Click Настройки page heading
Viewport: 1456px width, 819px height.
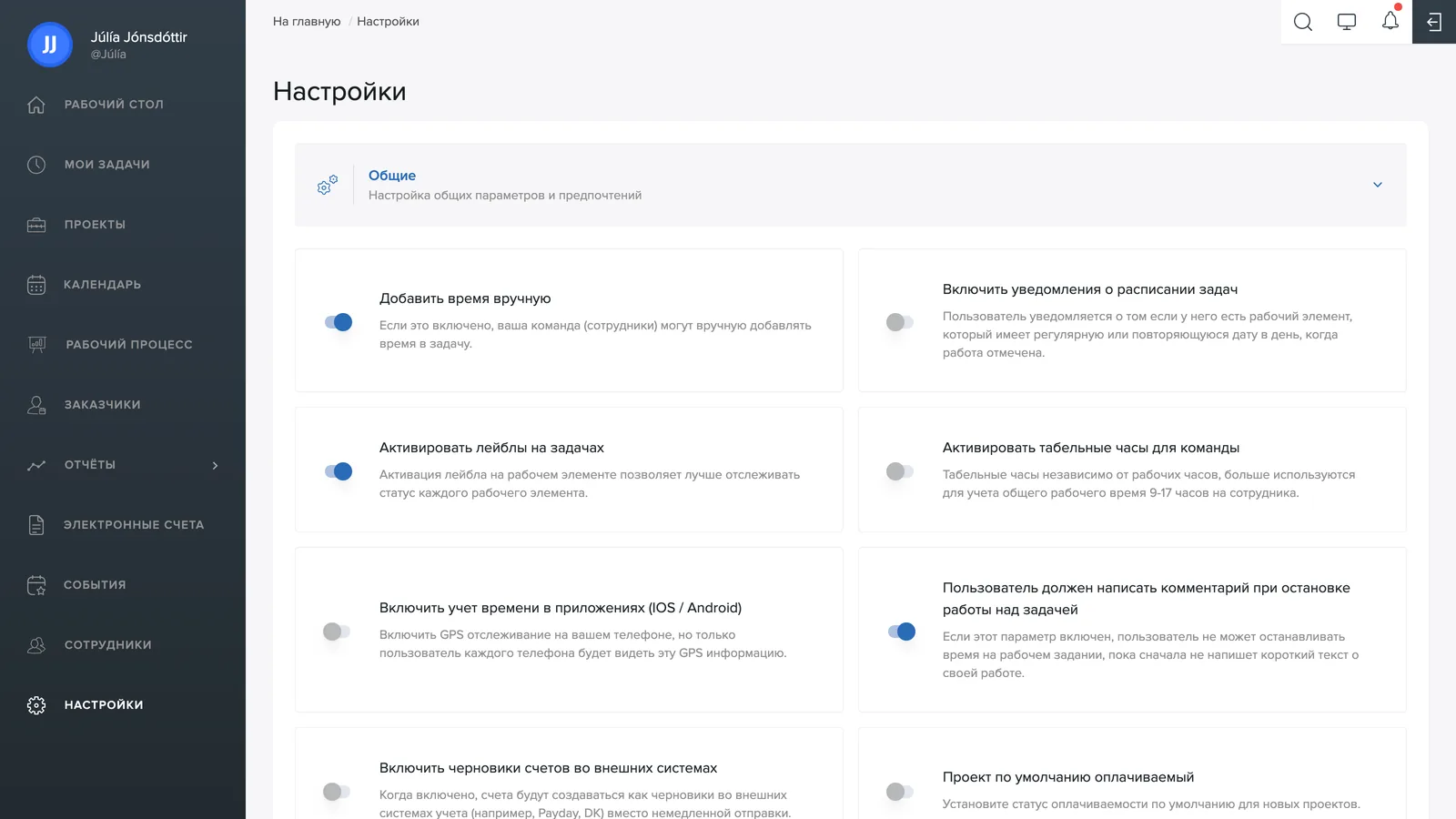point(339,92)
